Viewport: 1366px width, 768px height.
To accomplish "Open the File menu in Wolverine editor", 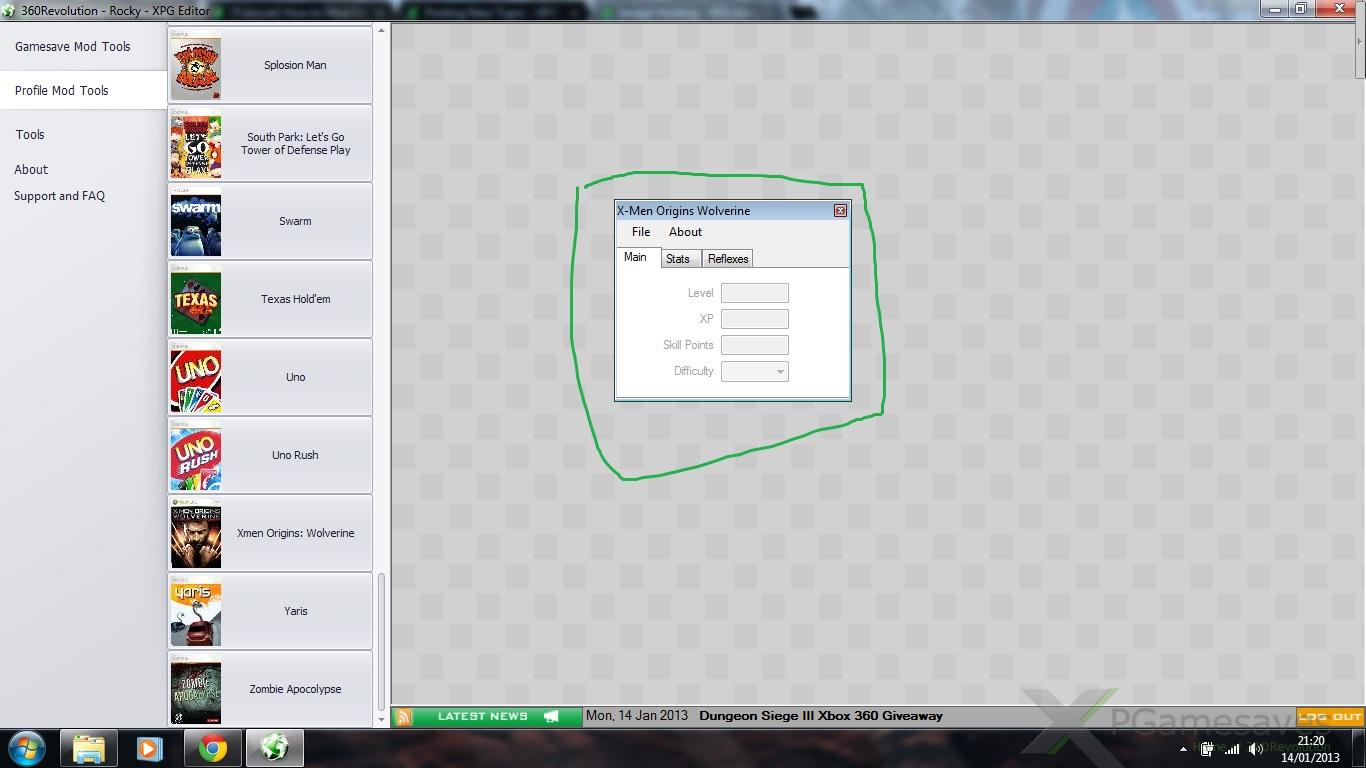I will [x=641, y=232].
